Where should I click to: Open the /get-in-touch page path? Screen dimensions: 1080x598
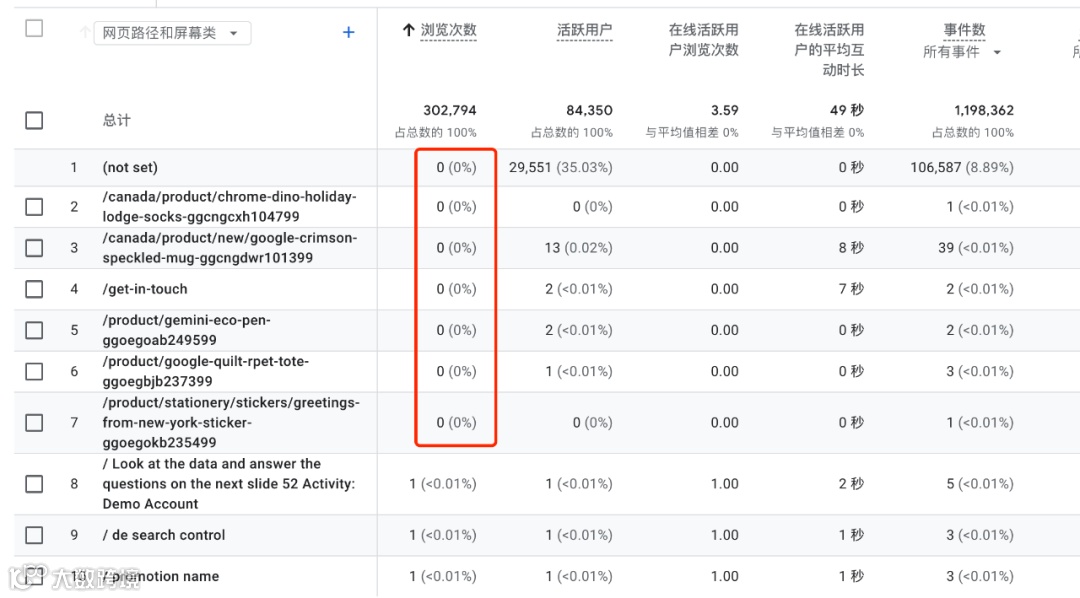tap(145, 289)
